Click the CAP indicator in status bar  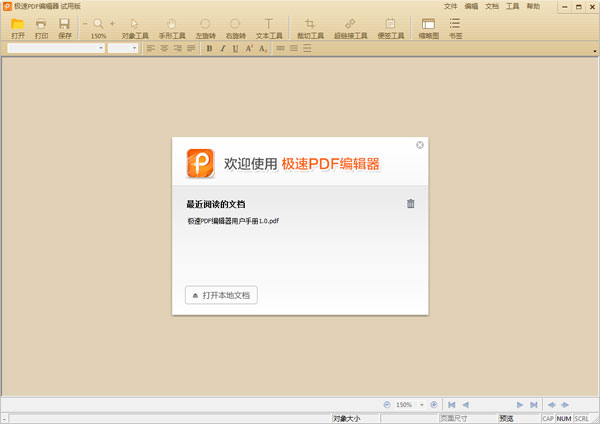(548, 419)
